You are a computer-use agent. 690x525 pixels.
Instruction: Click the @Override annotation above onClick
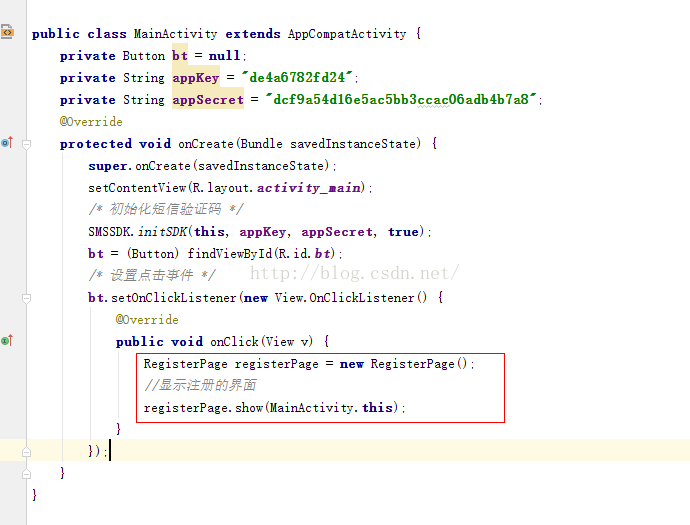coord(147,320)
